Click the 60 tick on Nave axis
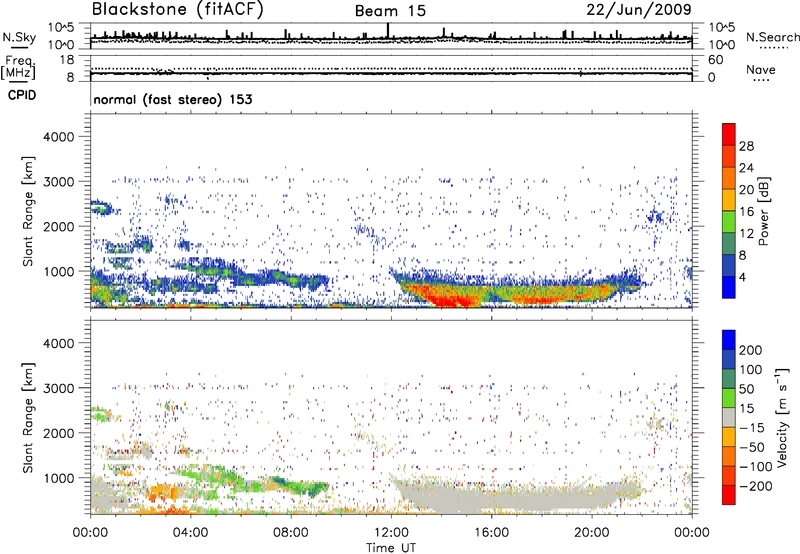Screen dimensions: 800x554 [x=715, y=60]
